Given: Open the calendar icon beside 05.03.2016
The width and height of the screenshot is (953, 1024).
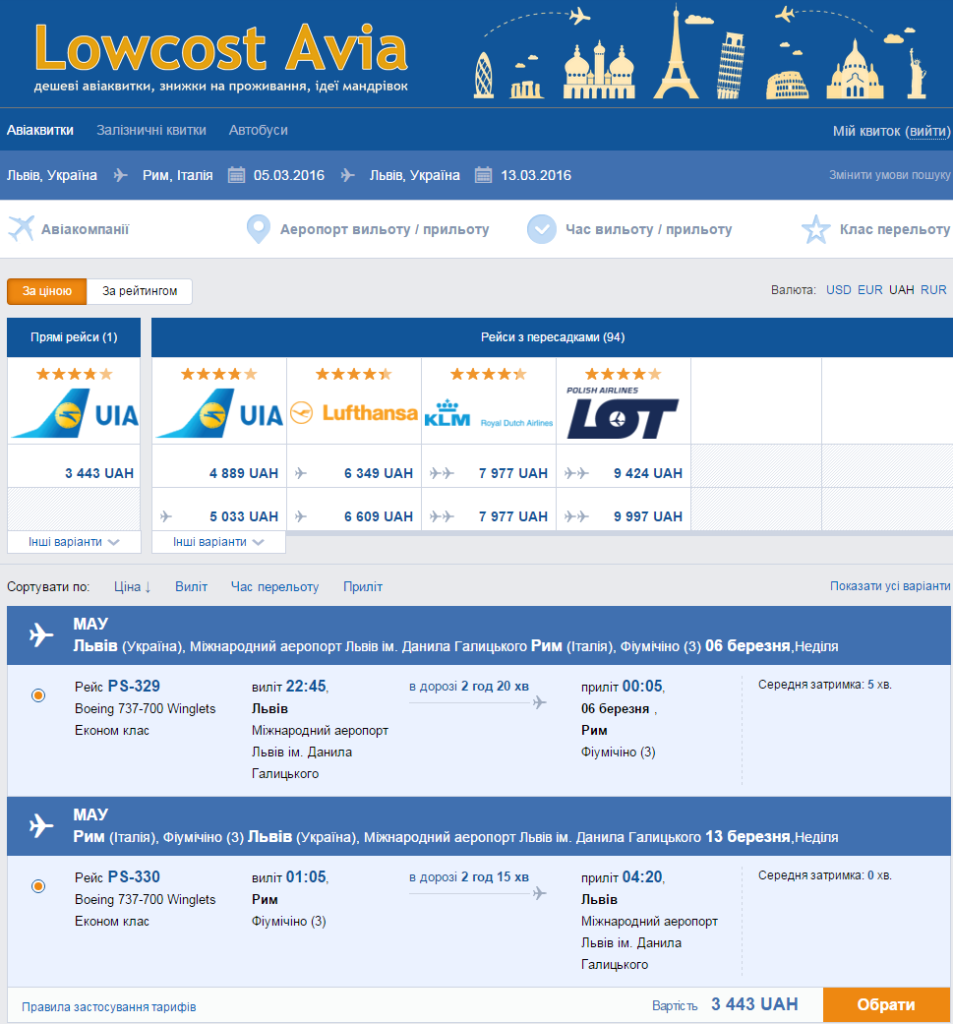Looking at the screenshot, I should 236,175.
